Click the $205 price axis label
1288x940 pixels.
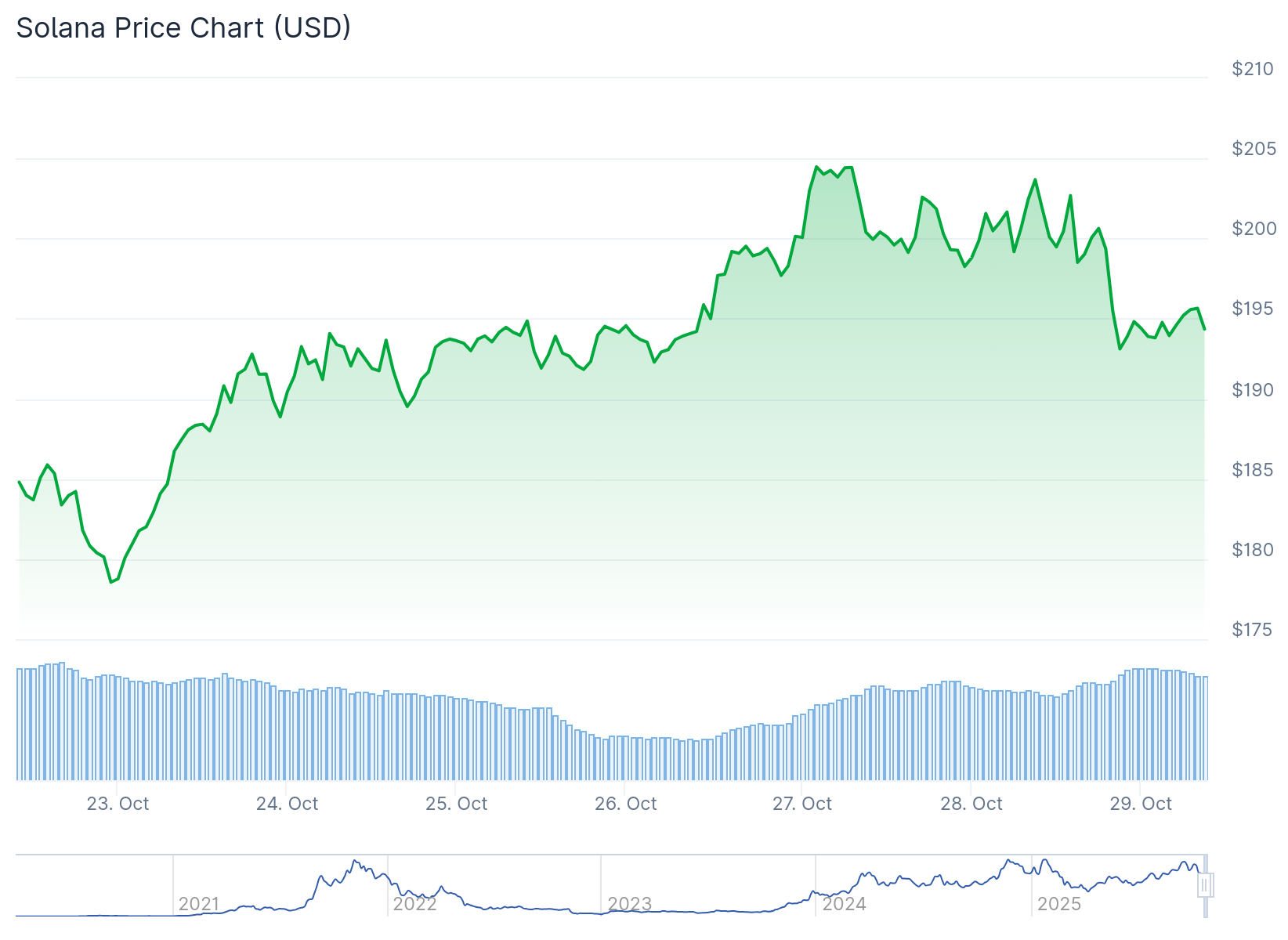pyautogui.click(x=1253, y=149)
